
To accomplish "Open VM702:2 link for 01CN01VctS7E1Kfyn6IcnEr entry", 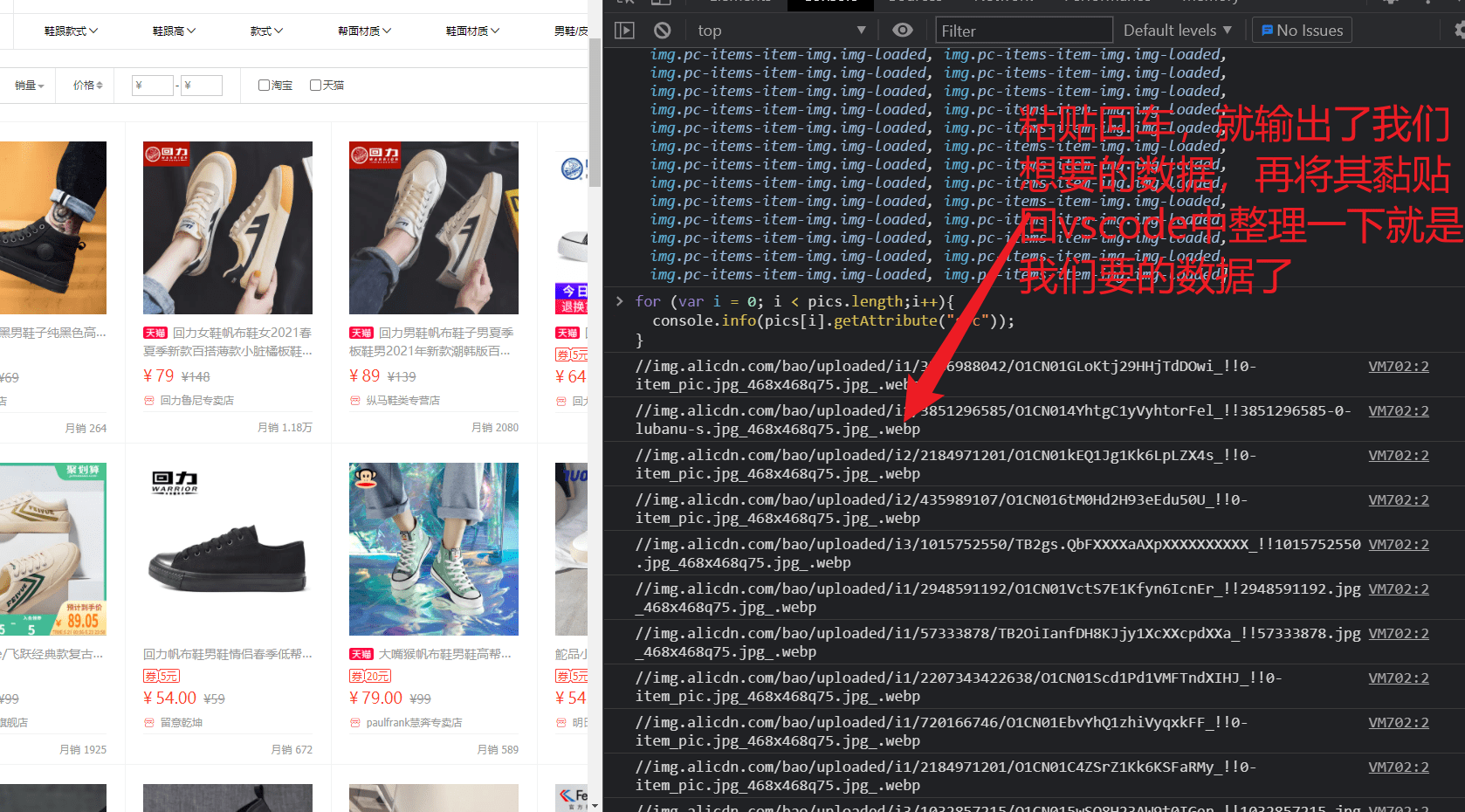I will (1399, 589).
